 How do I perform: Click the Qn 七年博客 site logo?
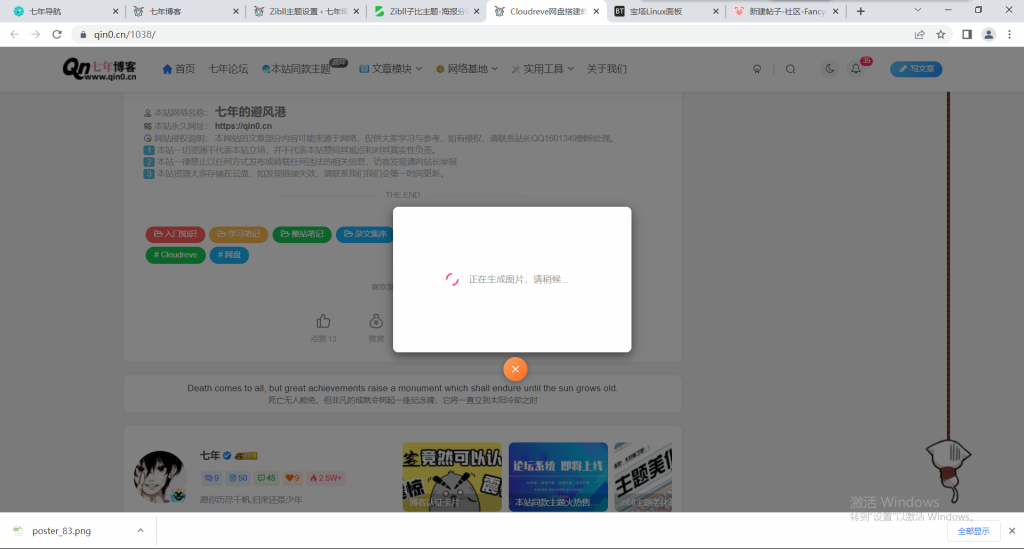point(99,69)
